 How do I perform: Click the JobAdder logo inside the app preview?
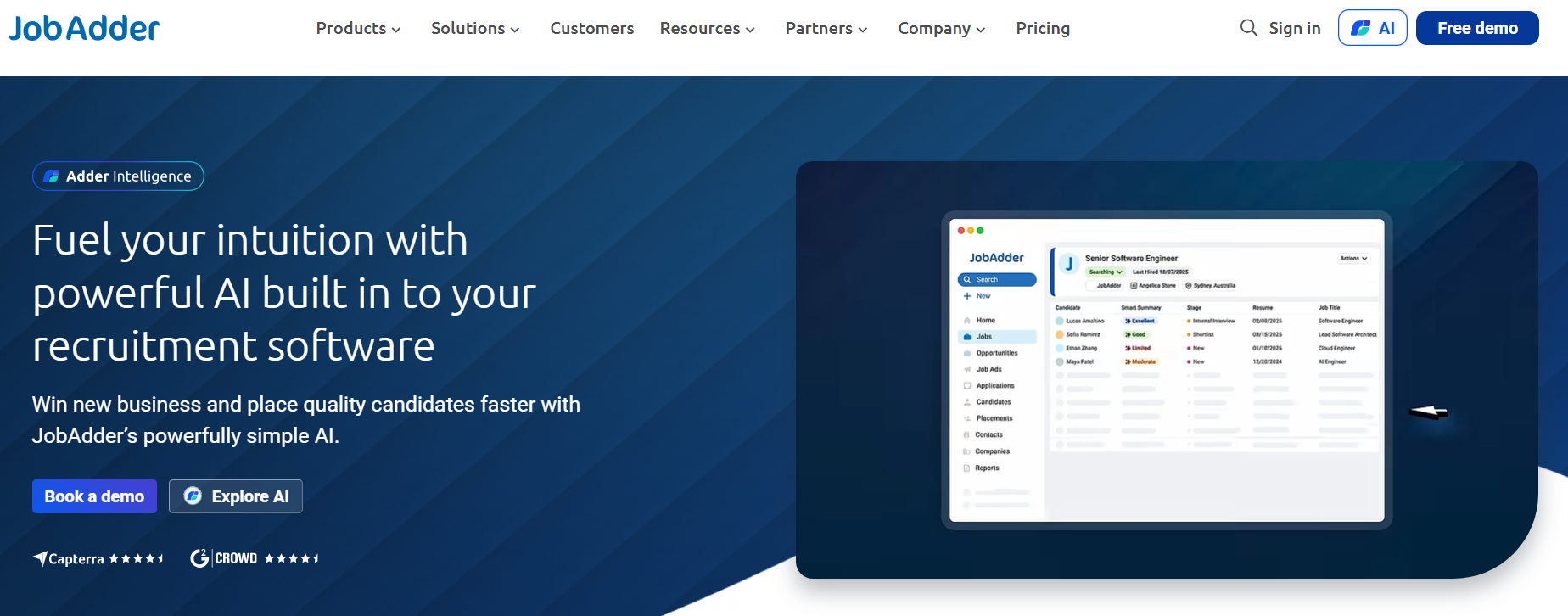click(x=996, y=257)
